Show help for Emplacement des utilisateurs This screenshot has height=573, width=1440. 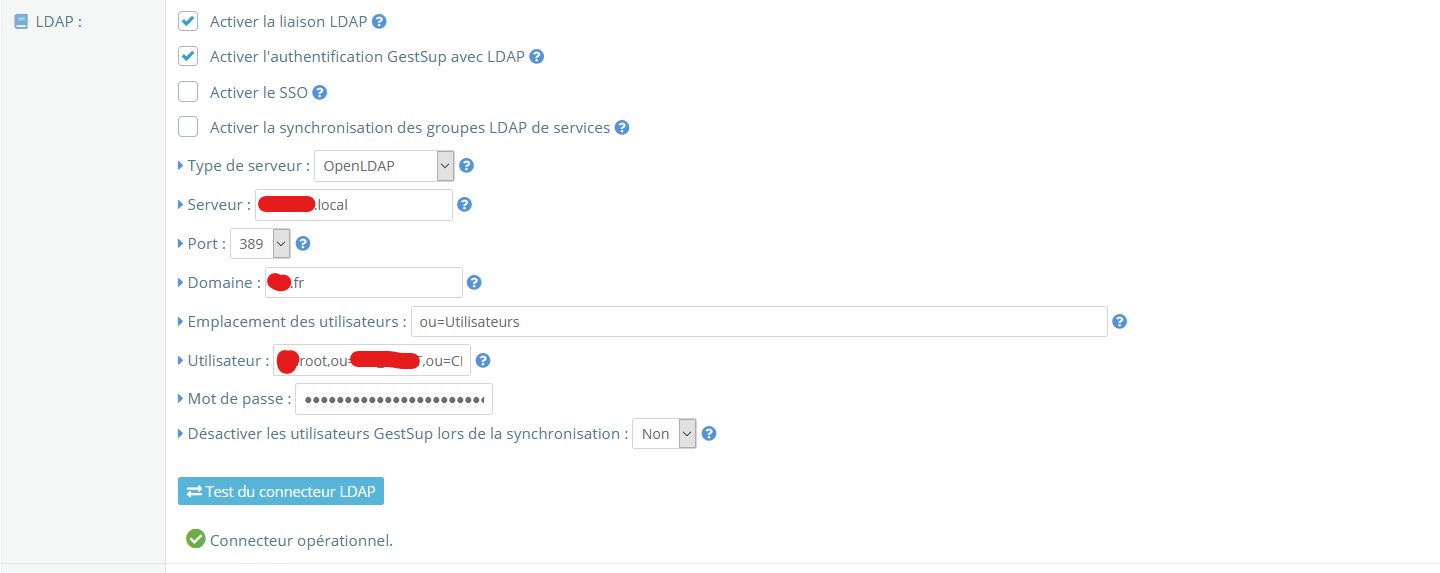[x=1120, y=322]
